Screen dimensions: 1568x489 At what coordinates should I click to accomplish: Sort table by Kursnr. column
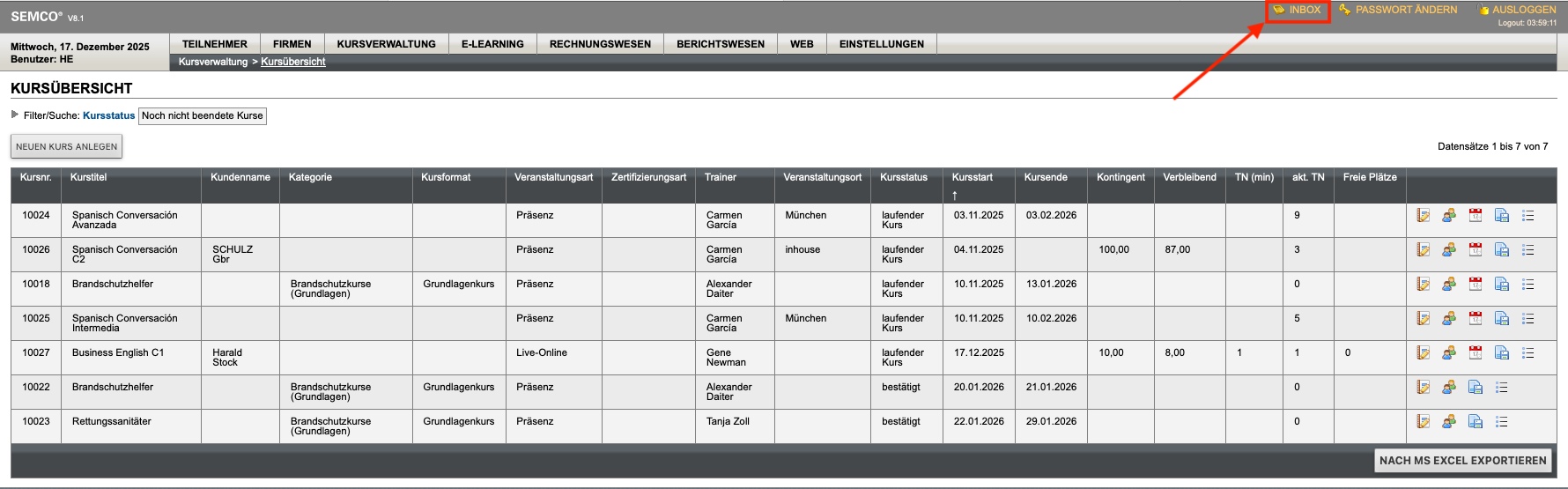point(36,177)
